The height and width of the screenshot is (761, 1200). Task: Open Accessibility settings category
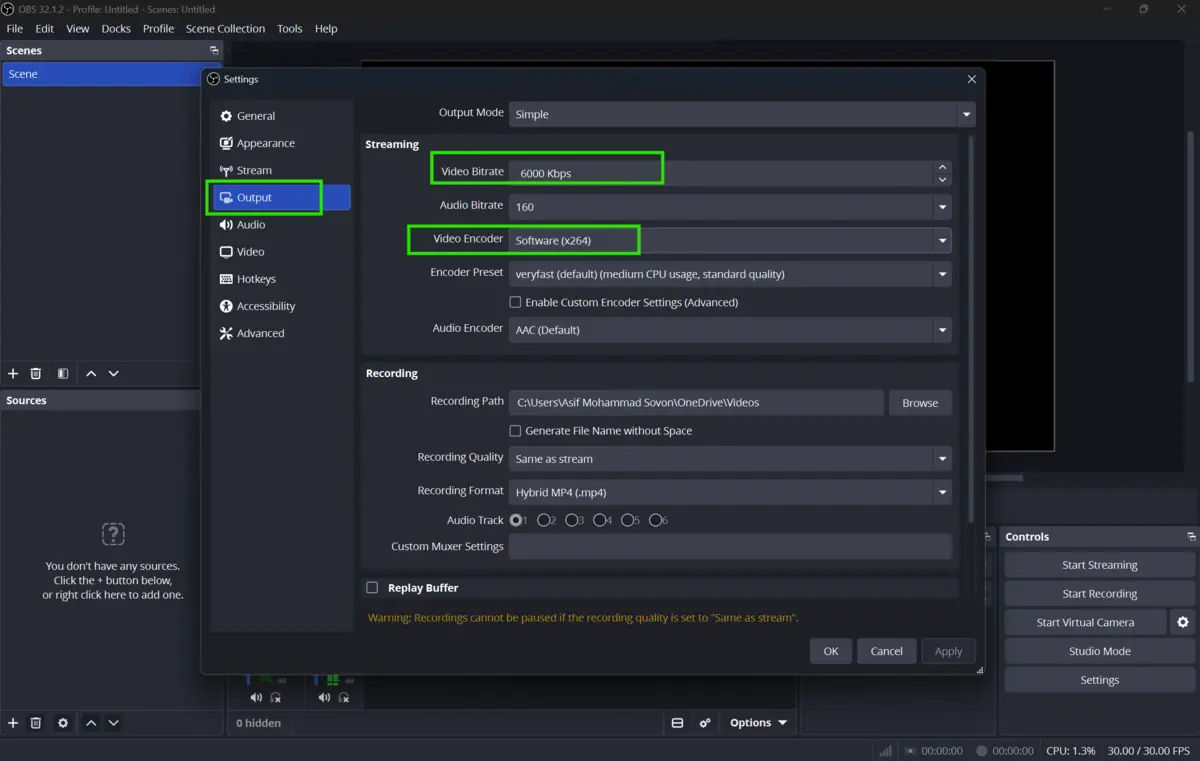click(281, 306)
